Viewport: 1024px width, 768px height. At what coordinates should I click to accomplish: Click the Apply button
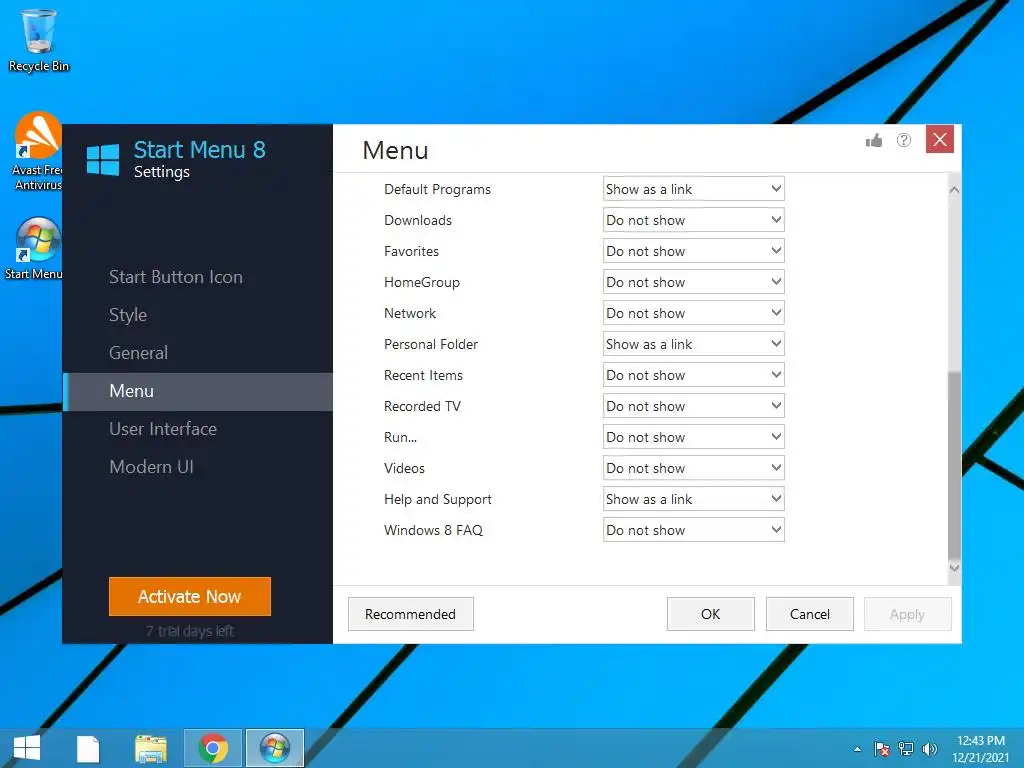908,614
